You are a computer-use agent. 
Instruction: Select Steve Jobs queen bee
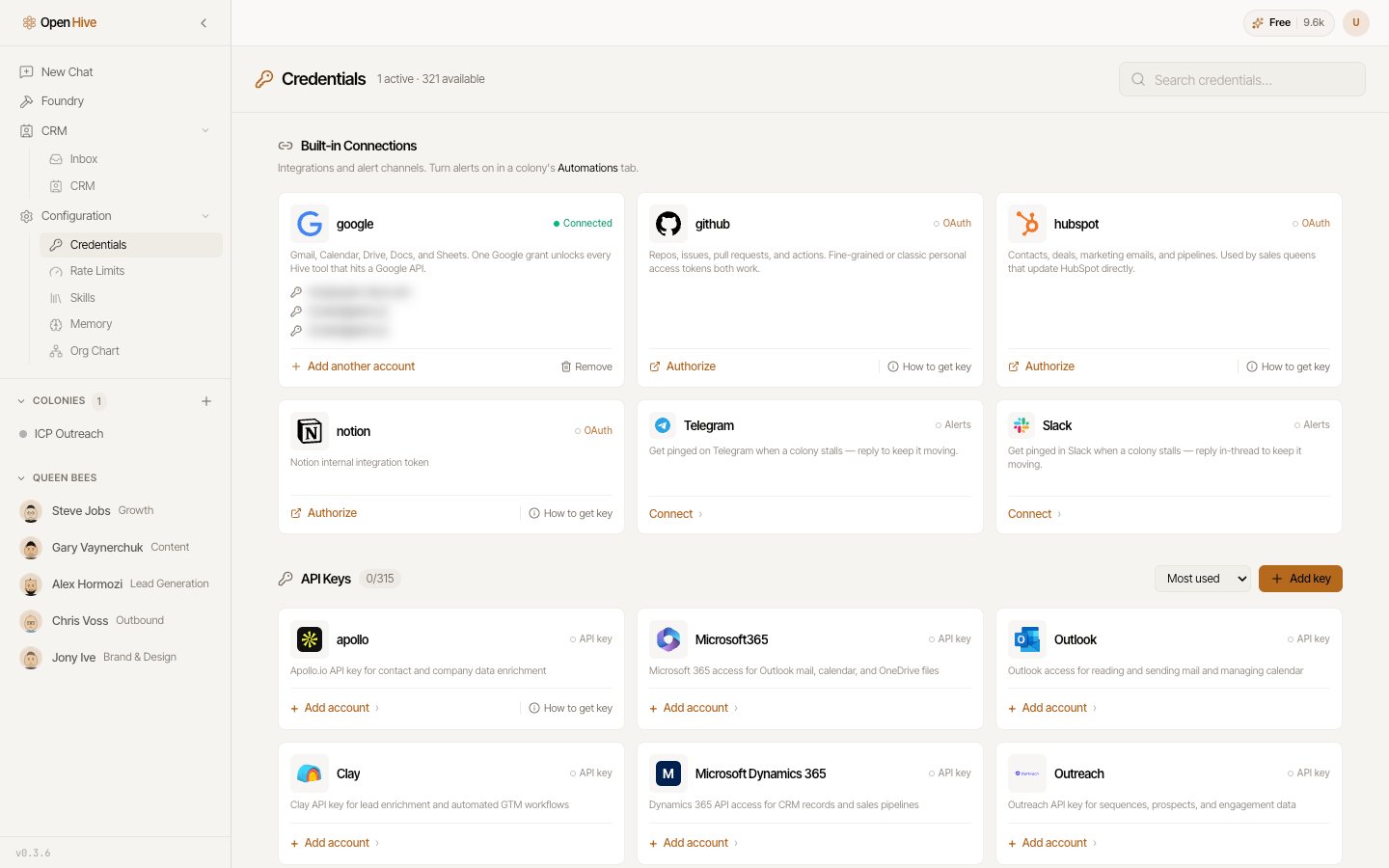click(115, 511)
